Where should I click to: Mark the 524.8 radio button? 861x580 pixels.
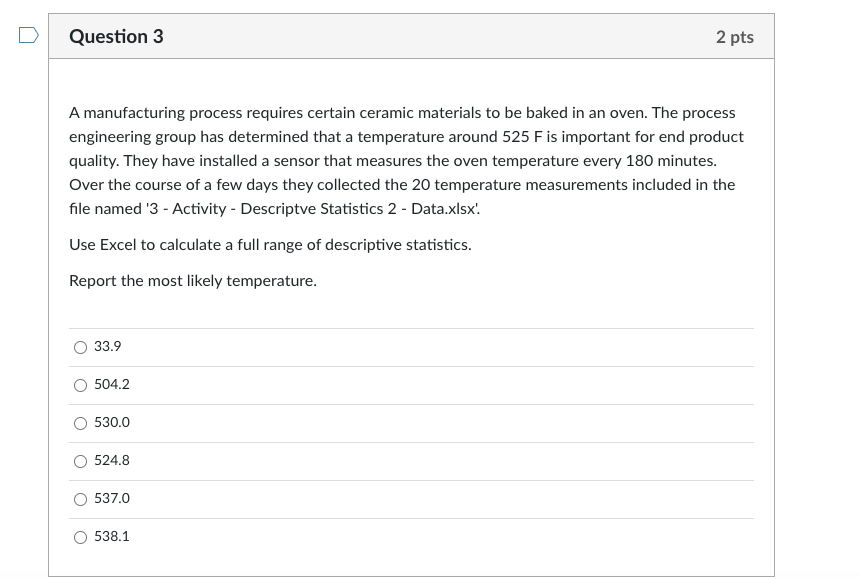80,461
